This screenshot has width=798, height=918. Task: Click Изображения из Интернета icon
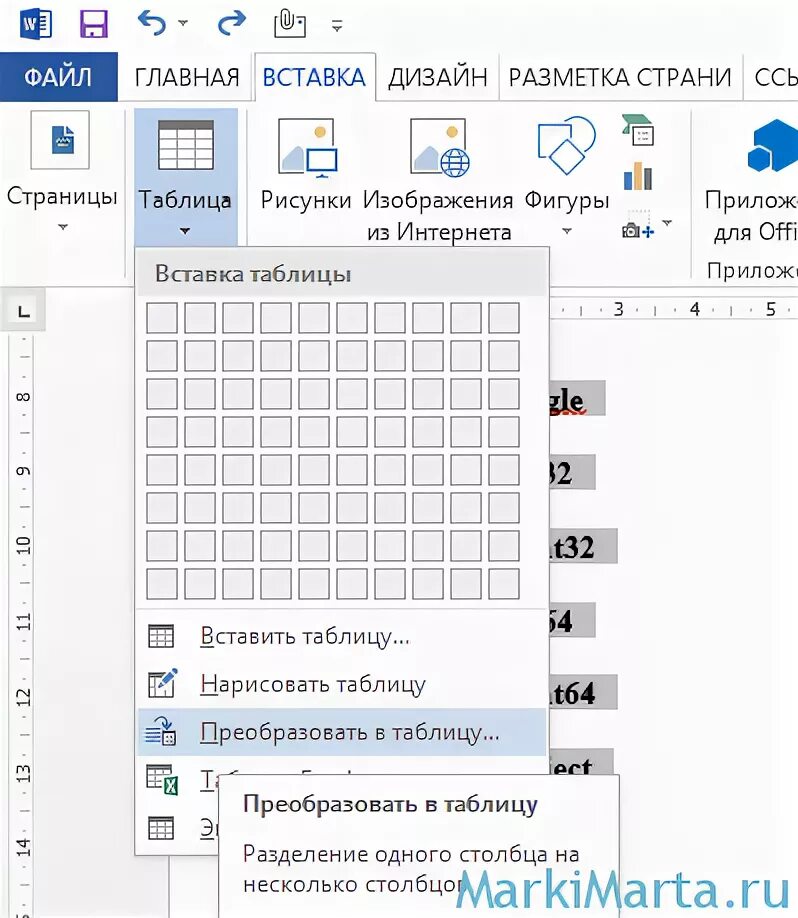tap(439, 148)
